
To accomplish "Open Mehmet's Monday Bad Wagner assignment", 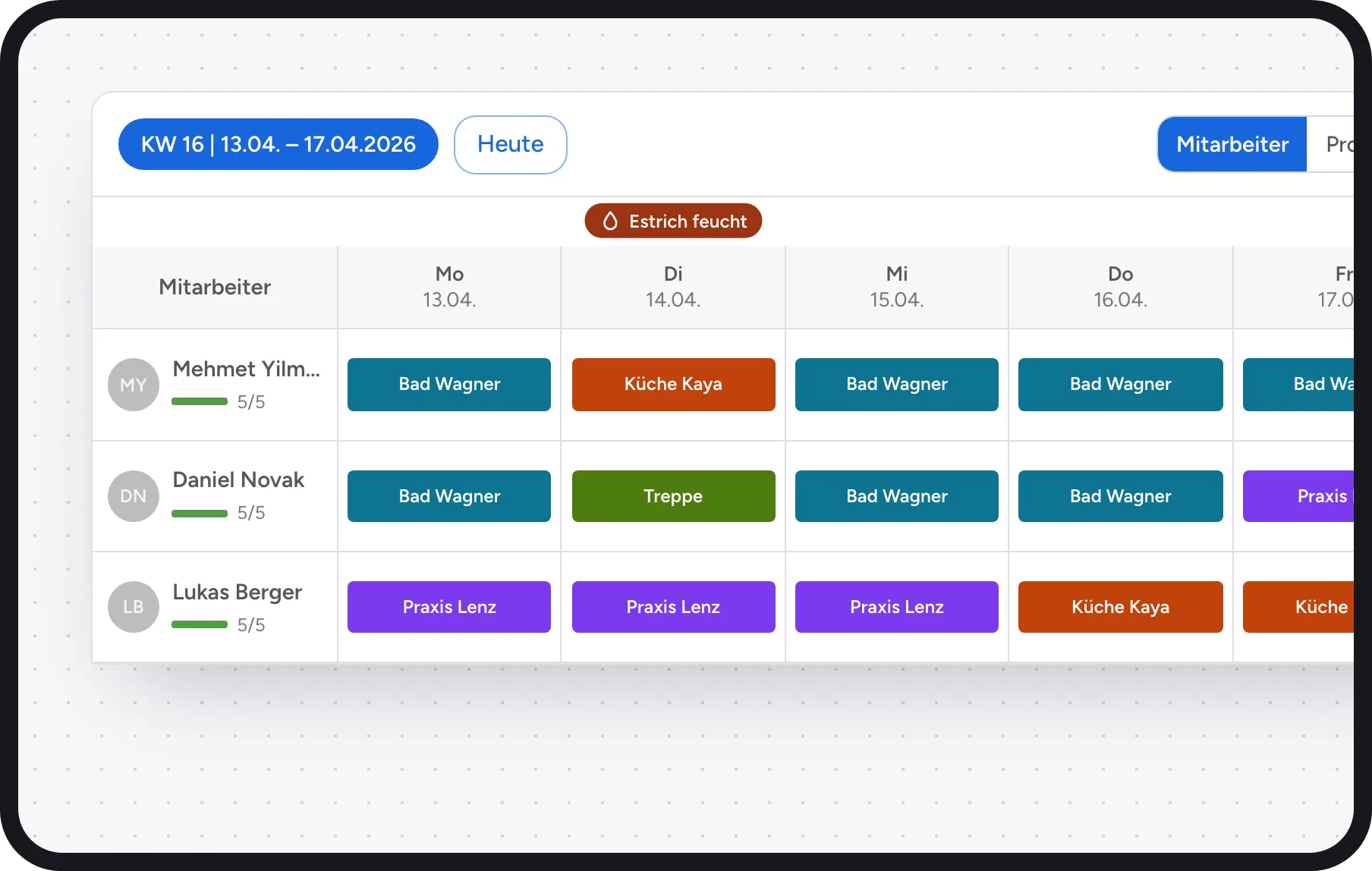I will [x=449, y=385].
